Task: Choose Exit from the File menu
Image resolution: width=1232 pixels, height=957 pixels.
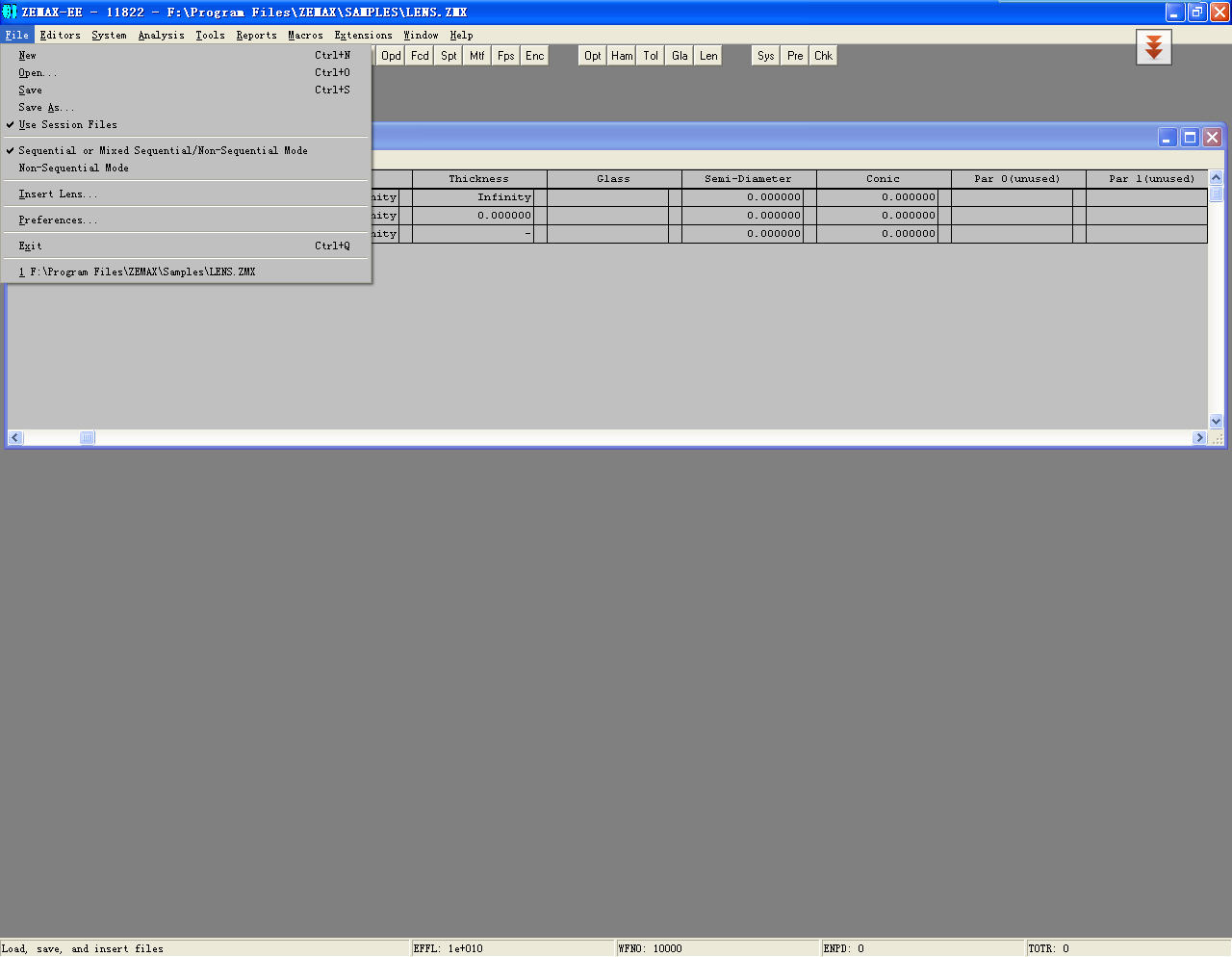Action: pyautogui.click(x=186, y=246)
